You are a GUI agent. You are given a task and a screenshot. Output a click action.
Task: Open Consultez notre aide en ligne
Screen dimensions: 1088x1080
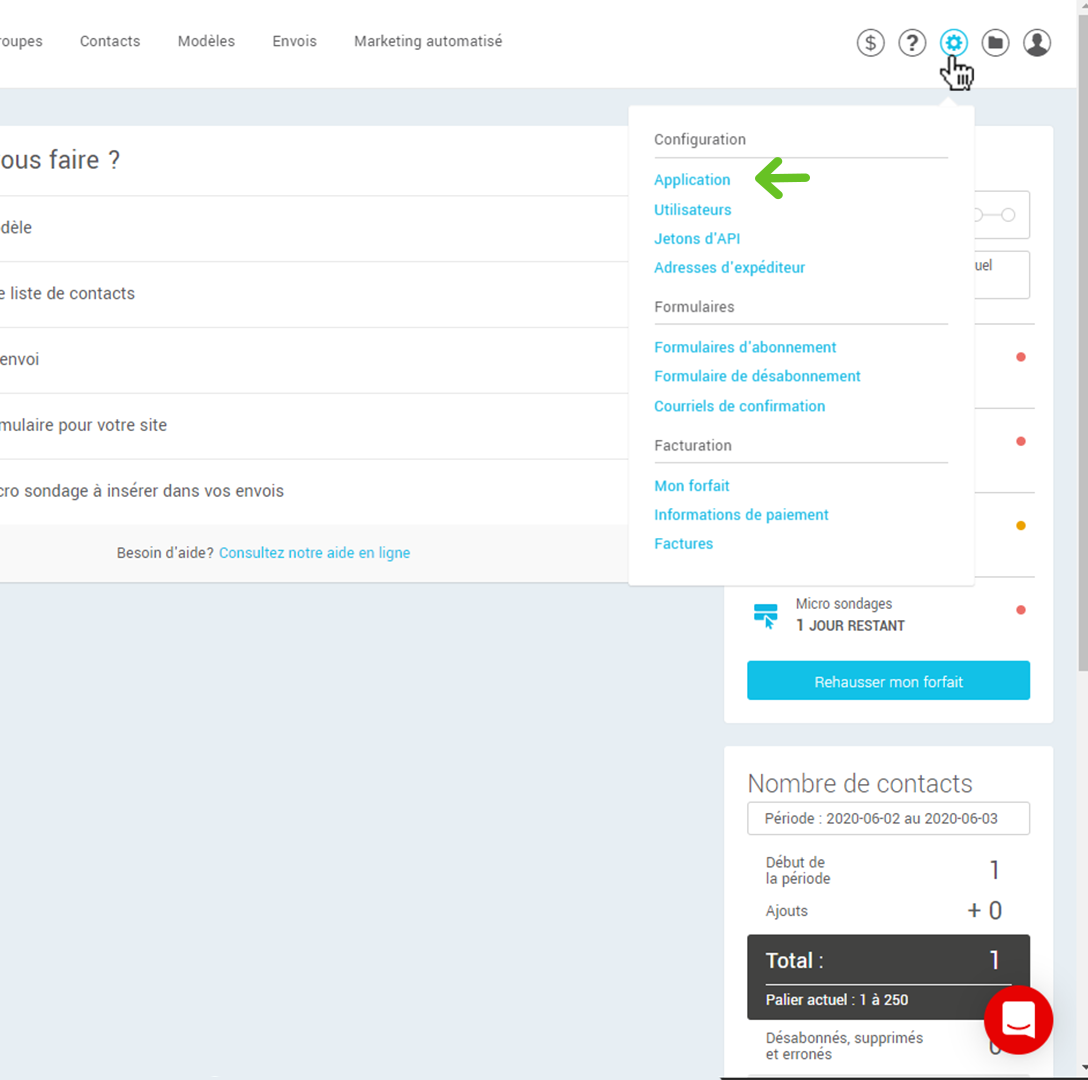[x=314, y=552]
